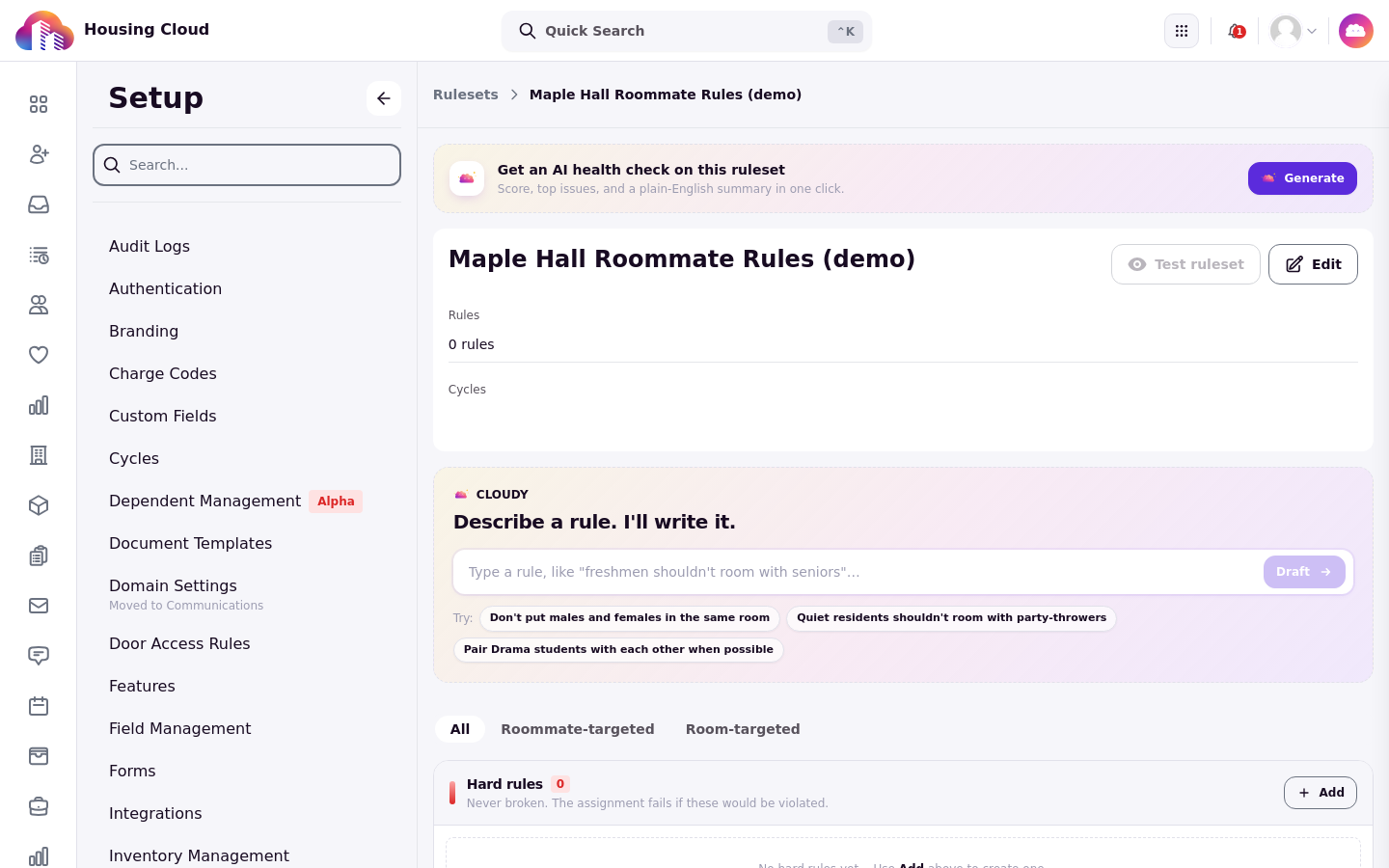Screen dimensions: 1389x868
Task: Click Generate AI health check button
Action: 1302,178
